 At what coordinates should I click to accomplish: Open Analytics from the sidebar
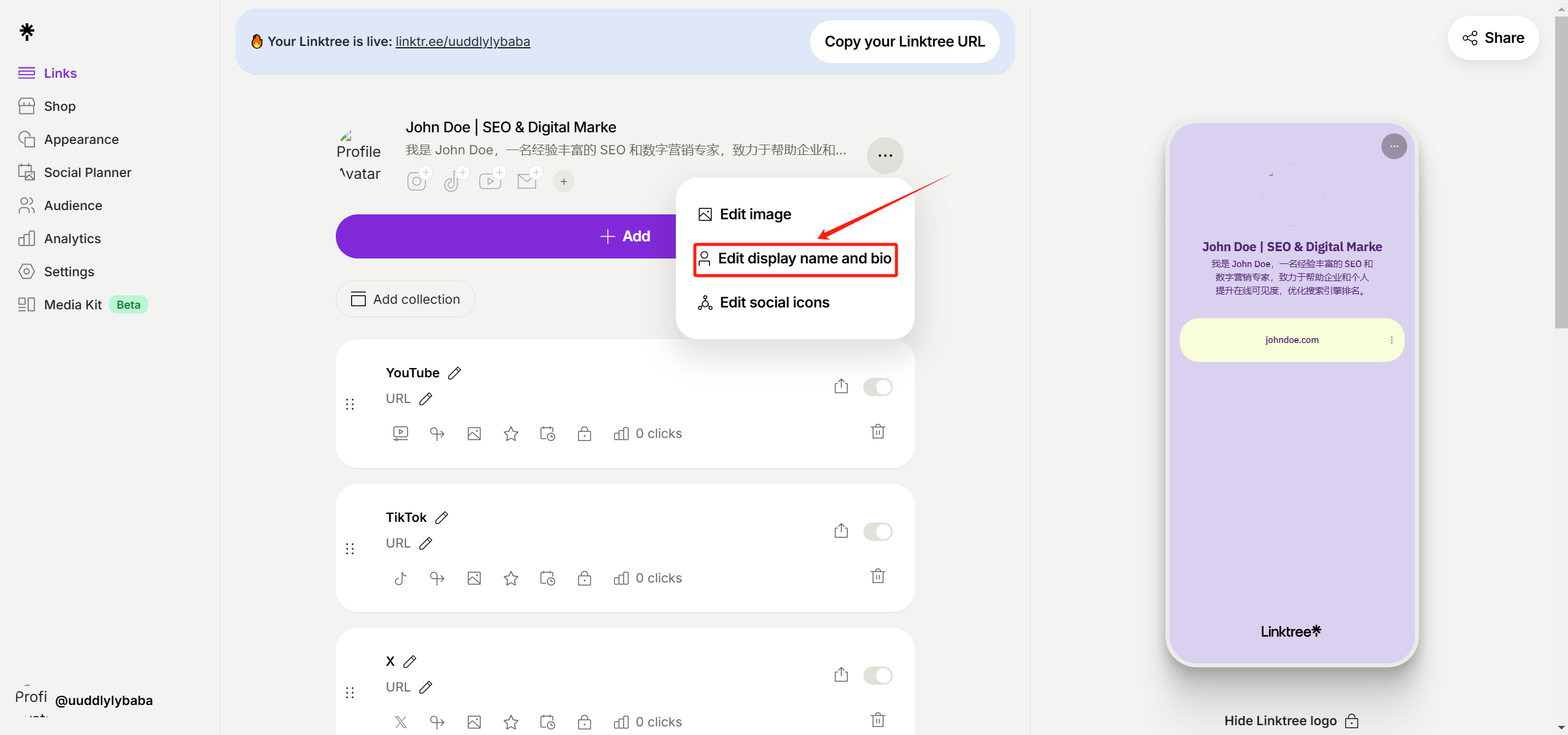(72, 238)
